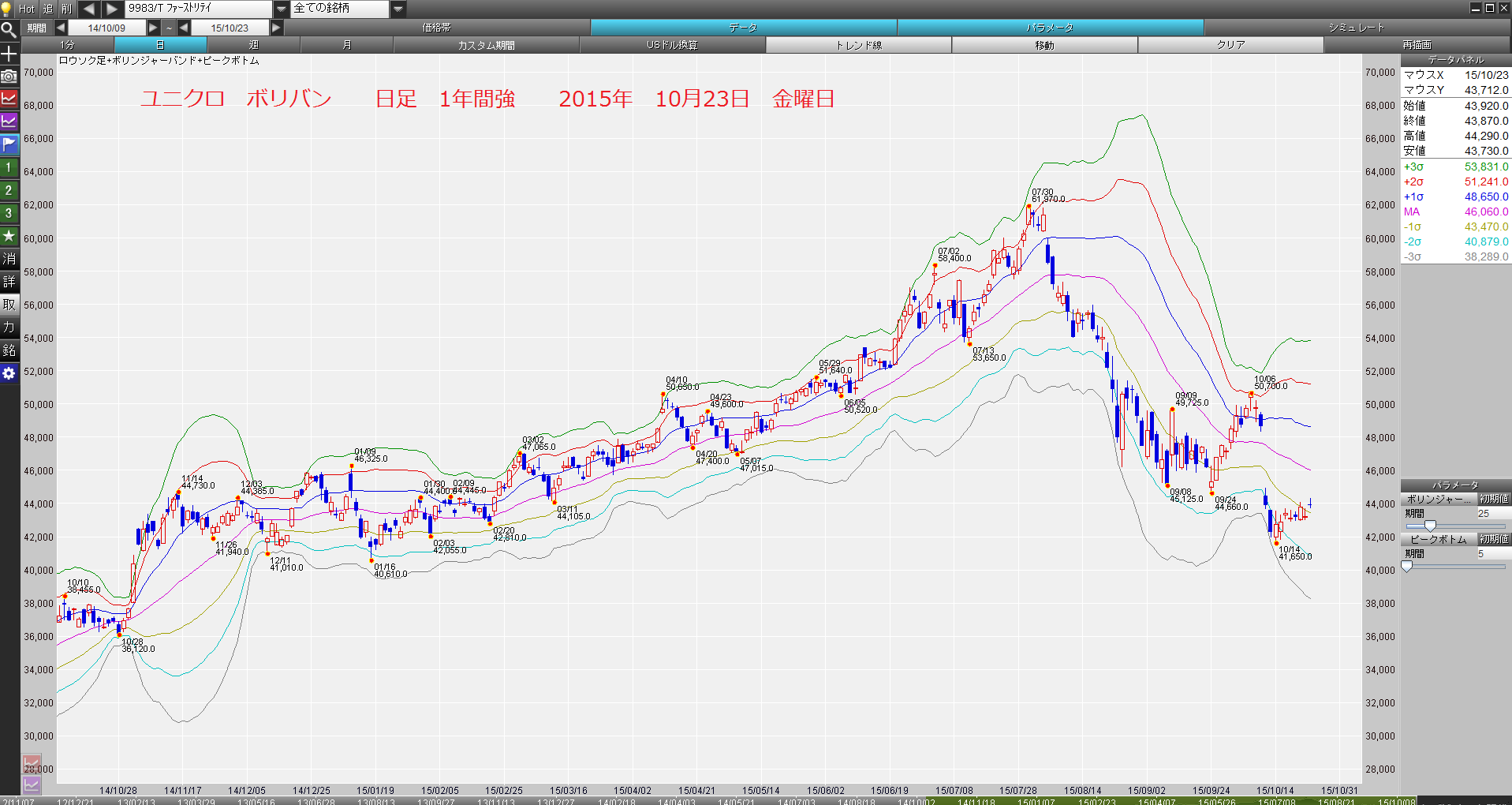Click the crosshair plus tool icon
The image size is (1512, 805).
click(x=9, y=53)
